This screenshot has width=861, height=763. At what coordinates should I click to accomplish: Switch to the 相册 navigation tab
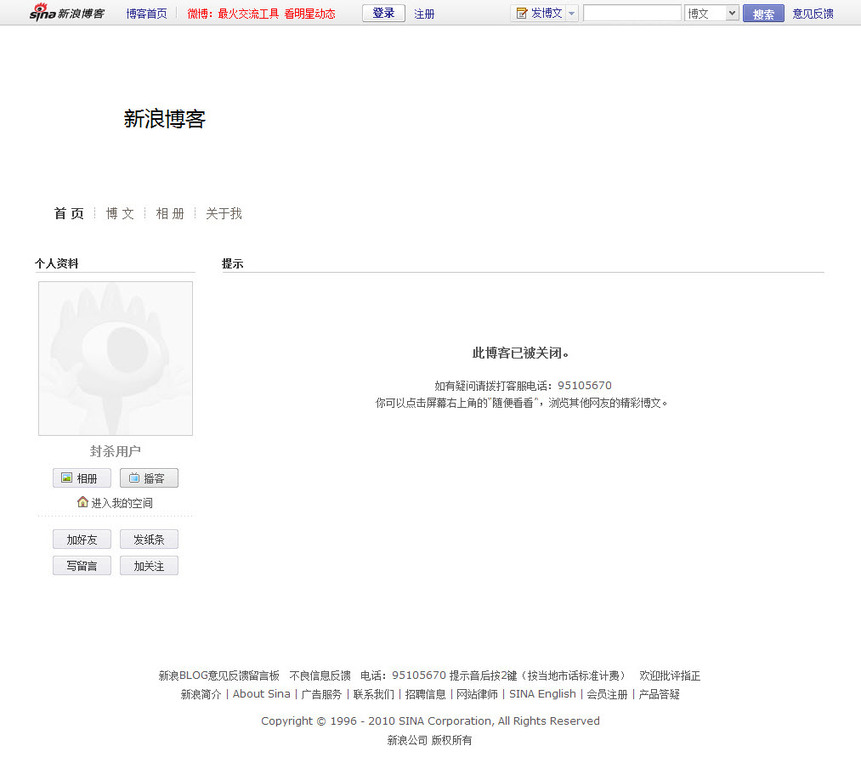[x=170, y=213]
